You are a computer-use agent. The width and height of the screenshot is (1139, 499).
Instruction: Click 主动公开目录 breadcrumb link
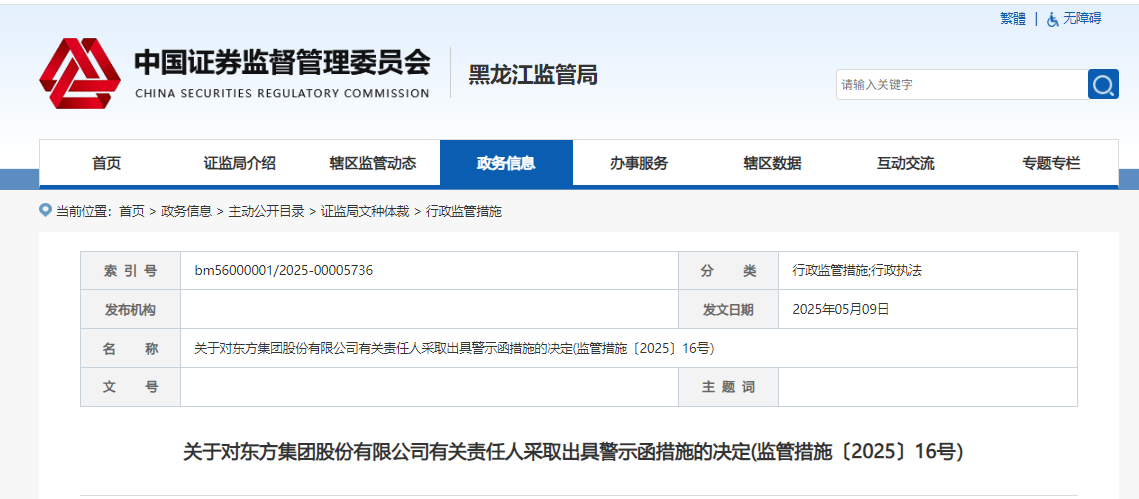[266, 211]
